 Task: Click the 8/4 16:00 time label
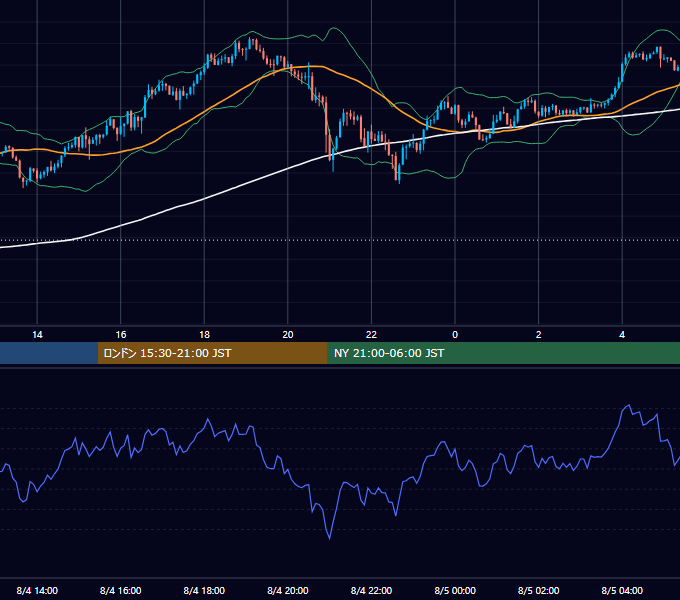pos(121,590)
